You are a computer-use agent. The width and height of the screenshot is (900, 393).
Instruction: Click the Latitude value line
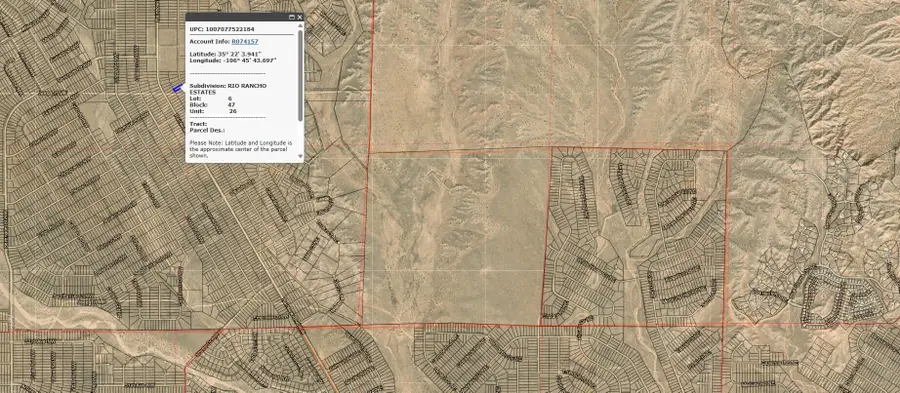225,54
